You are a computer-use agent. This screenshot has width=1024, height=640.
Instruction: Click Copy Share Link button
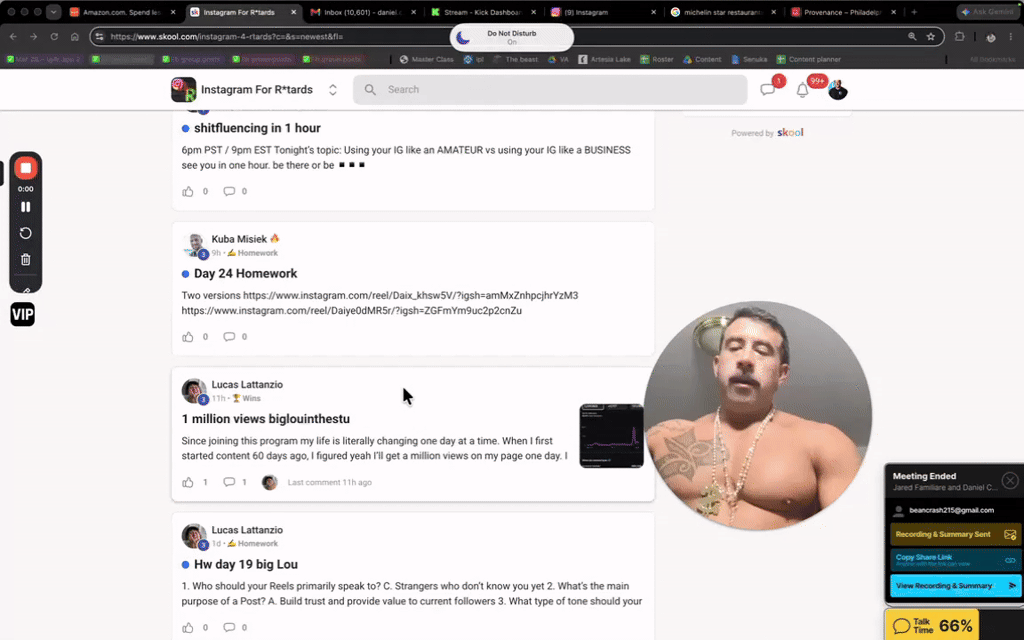click(955, 560)
